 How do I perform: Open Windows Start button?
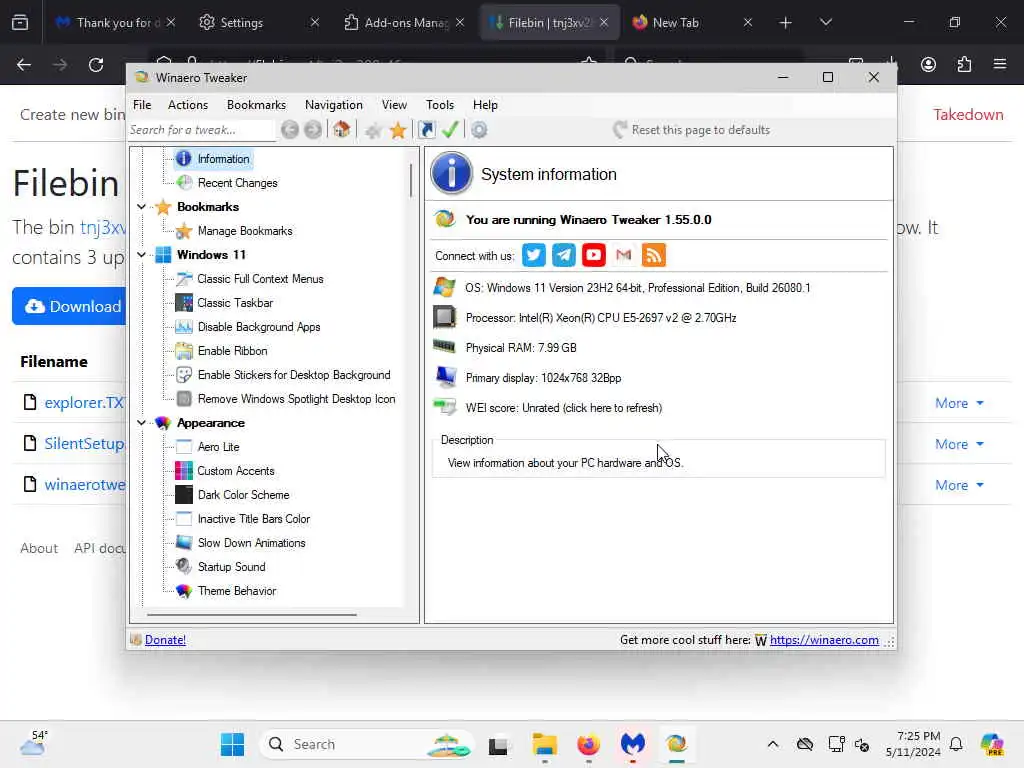pyautogui.click(x=232, y=744)
